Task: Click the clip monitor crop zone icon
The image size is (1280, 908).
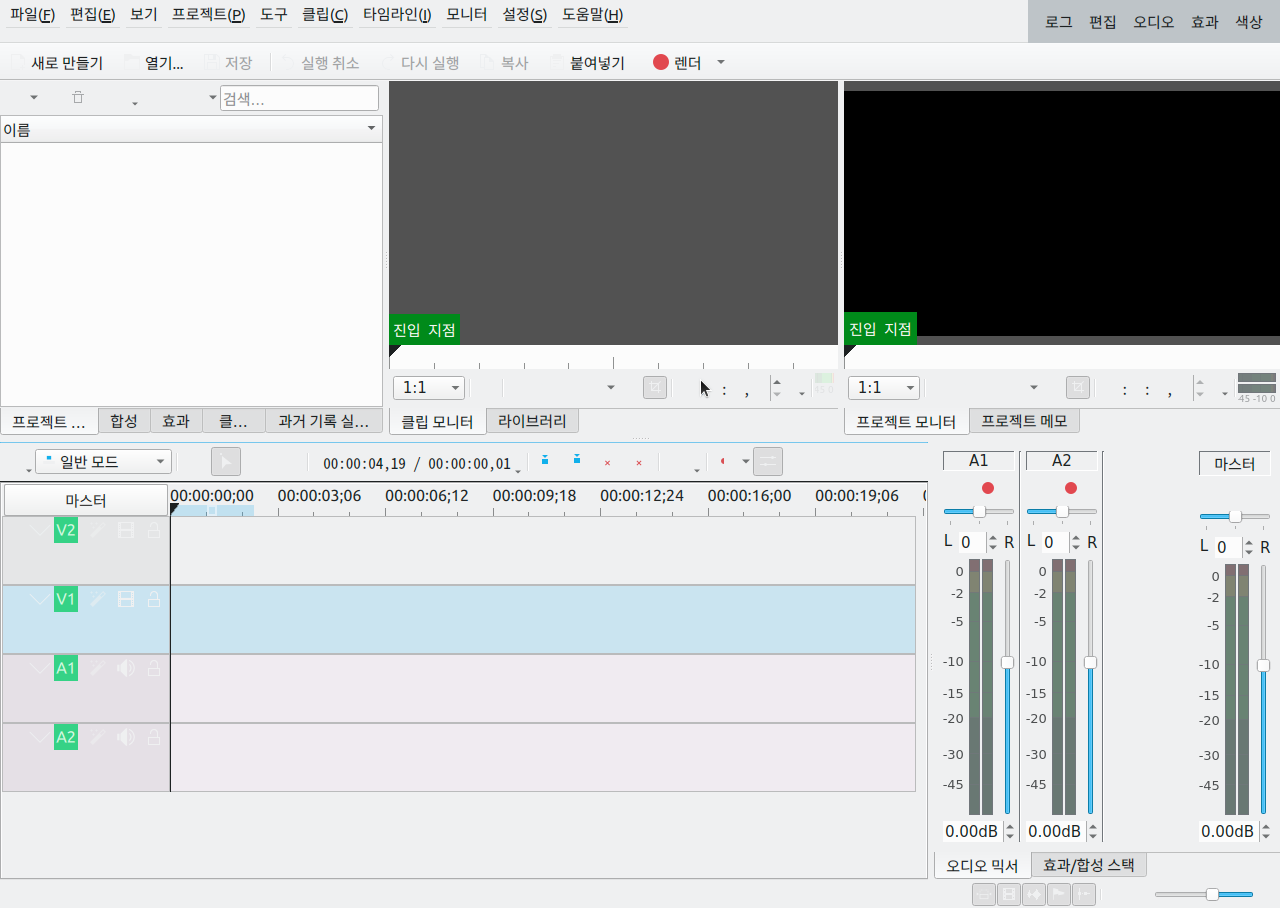Action: coord(655,388)
